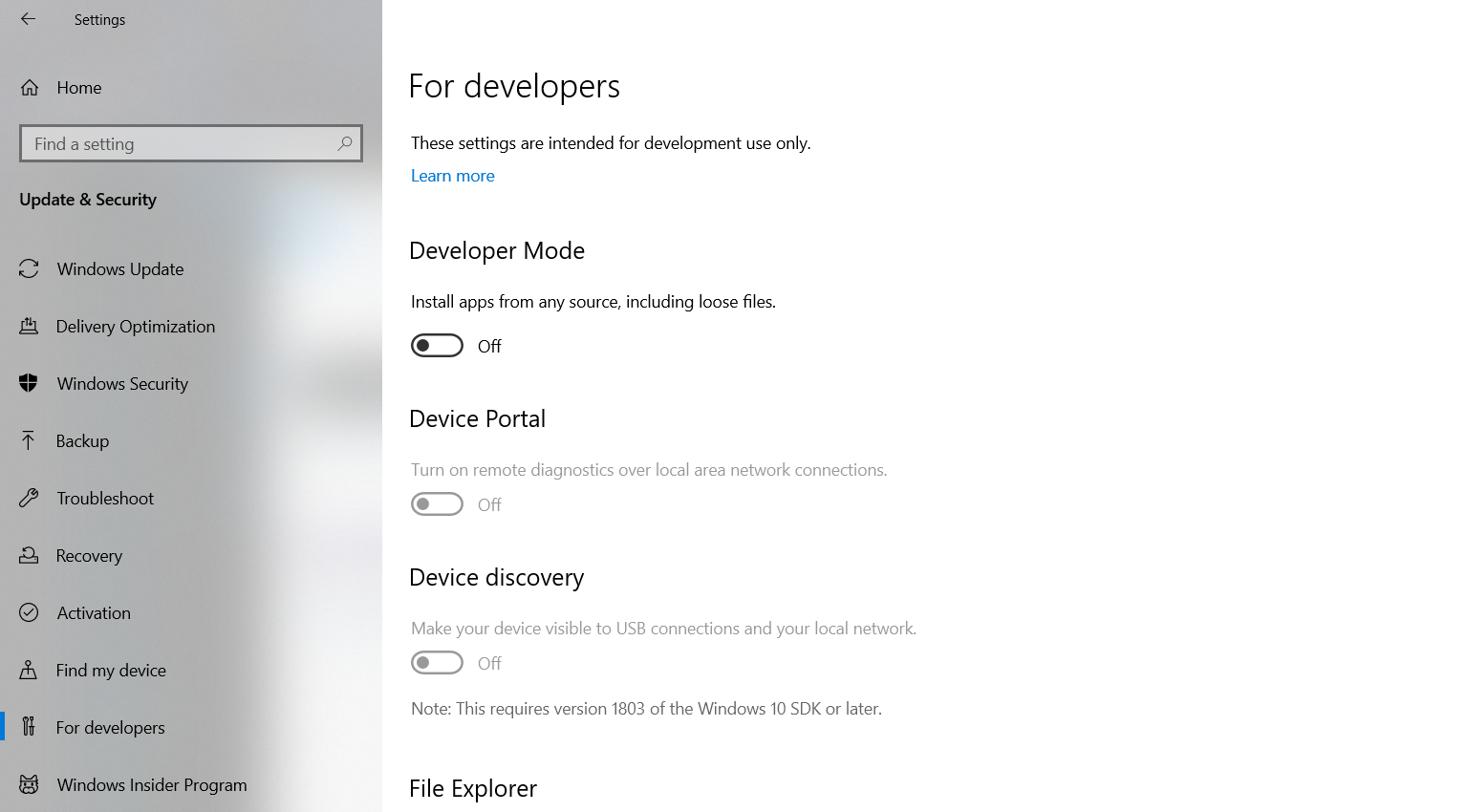Go to Delivery Optimization settings

191,327
